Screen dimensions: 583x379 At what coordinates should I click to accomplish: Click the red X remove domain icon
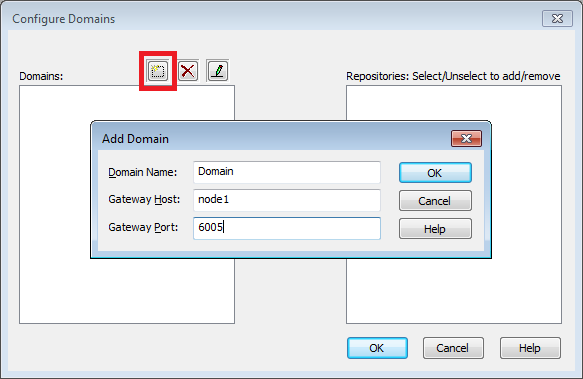(x=188, y=71)
